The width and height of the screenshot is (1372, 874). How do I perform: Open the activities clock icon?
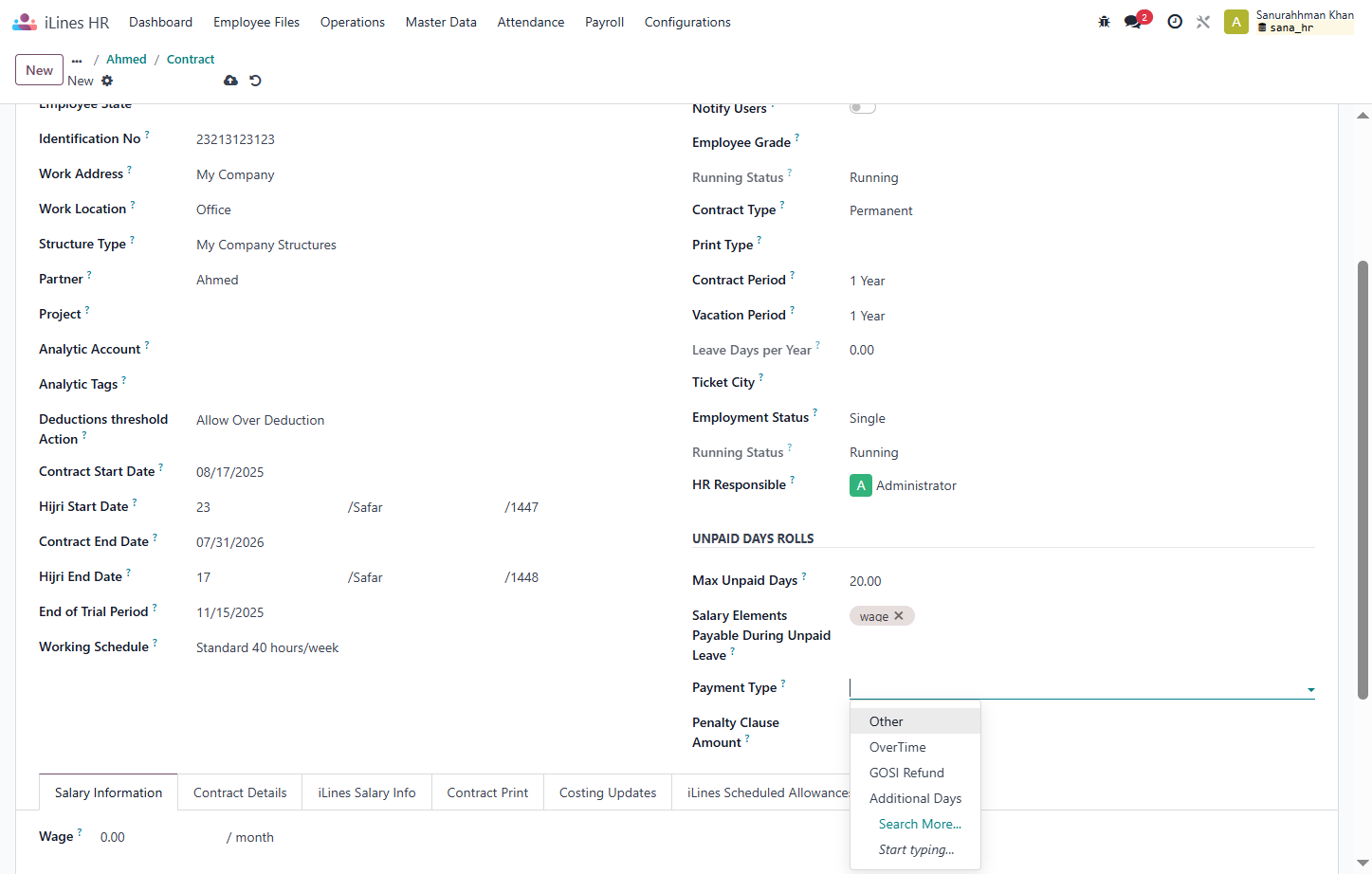(x=1175, y=22)
